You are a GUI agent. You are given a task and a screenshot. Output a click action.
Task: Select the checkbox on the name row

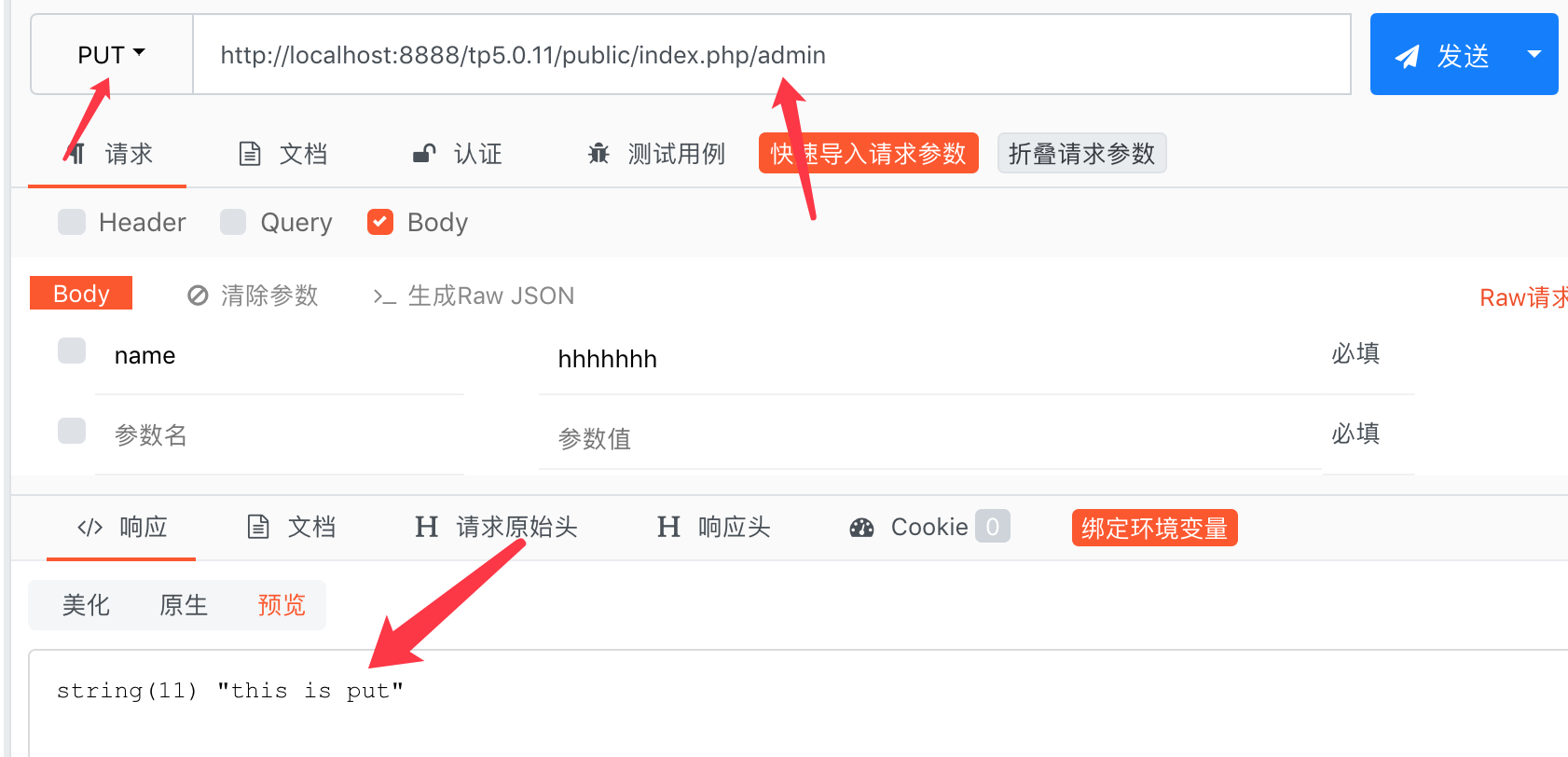coord(72,351)
